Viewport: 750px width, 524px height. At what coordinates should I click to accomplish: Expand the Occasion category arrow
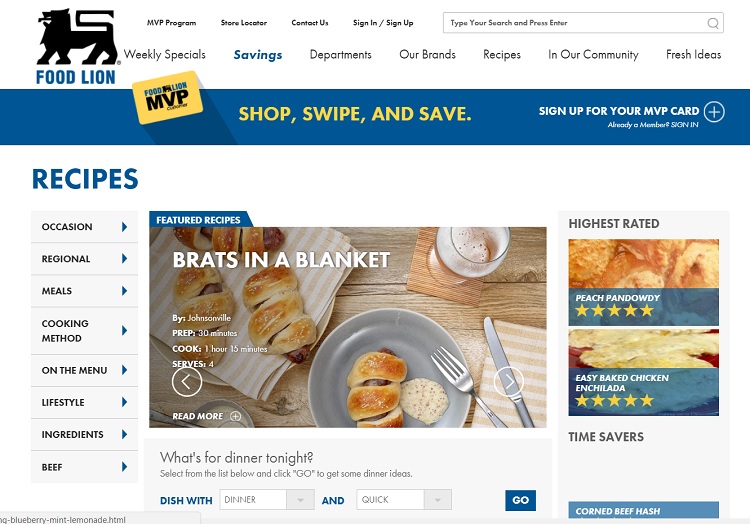pos(124,227)
